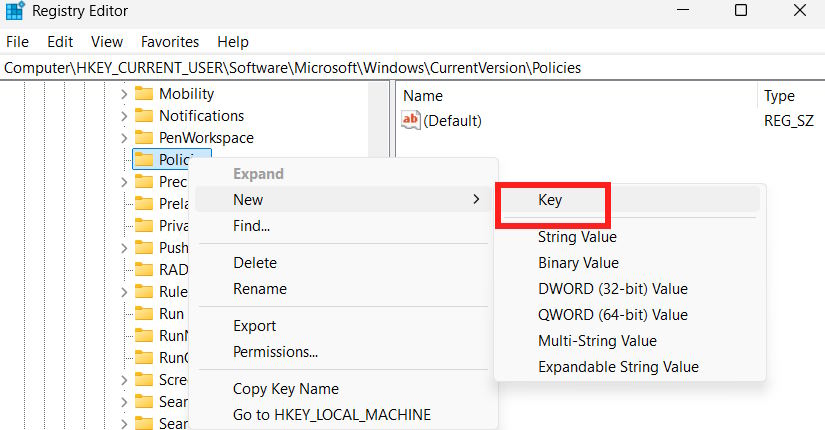Click the Name column header
Screen dimensions: 825x430
[422, 96]
